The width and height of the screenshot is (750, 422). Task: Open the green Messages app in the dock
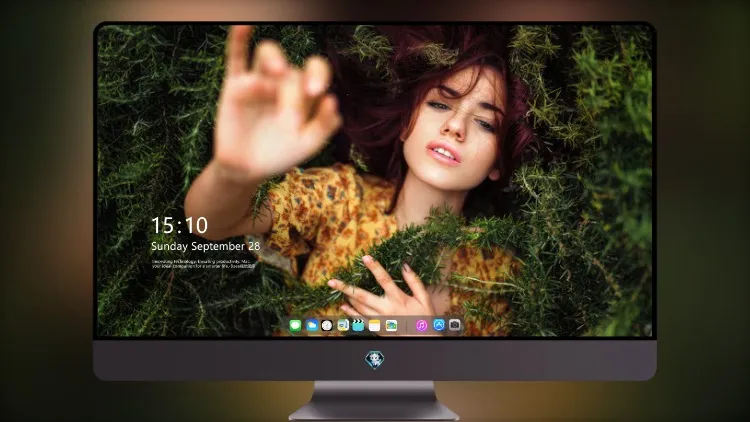(x=295, y=326)
